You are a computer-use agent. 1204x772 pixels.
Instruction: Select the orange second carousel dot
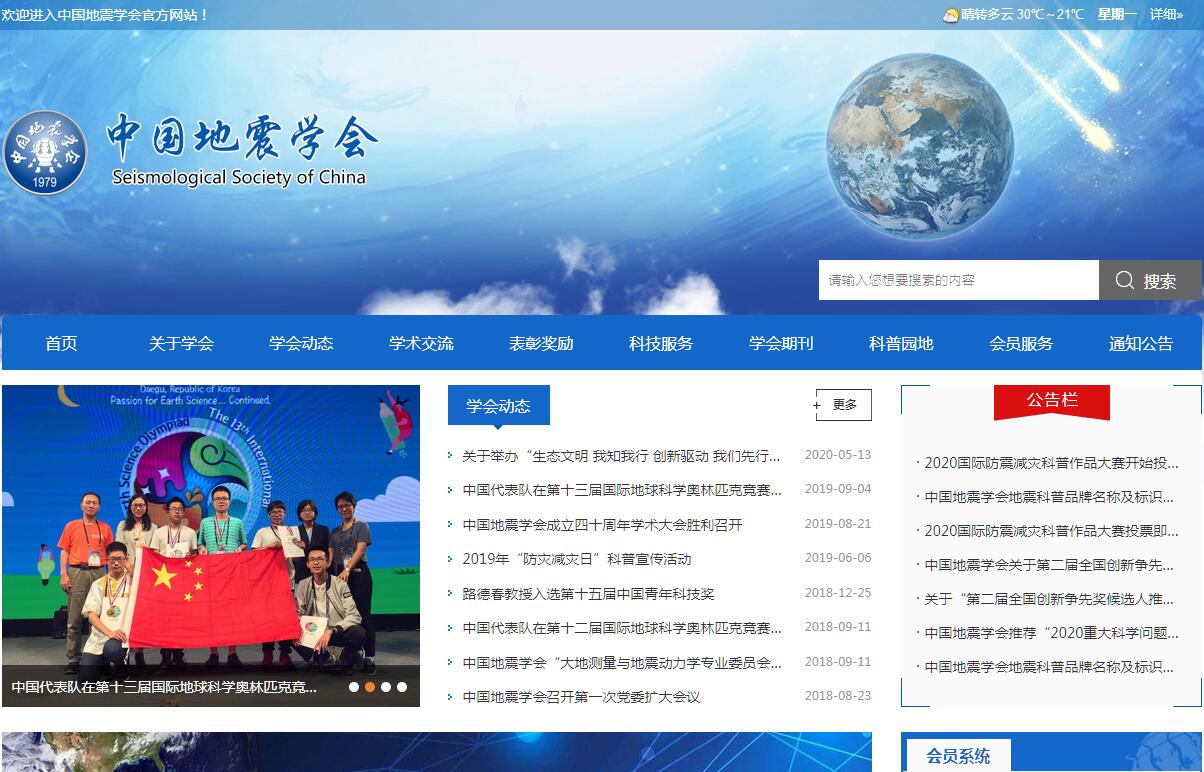[x=370, y=687]
